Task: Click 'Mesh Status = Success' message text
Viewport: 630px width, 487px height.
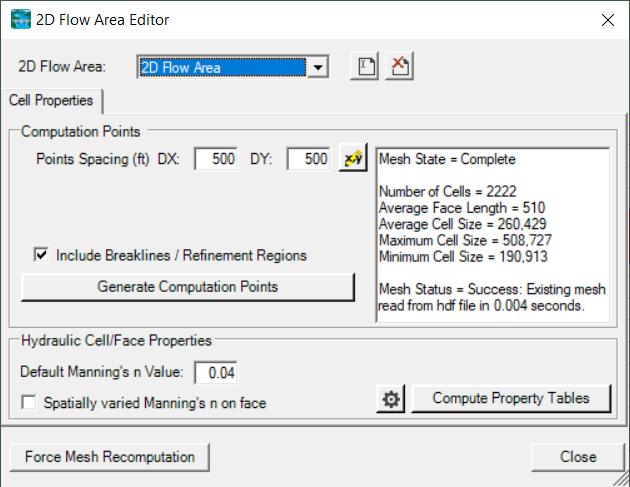Action: [x=492, y=297]
